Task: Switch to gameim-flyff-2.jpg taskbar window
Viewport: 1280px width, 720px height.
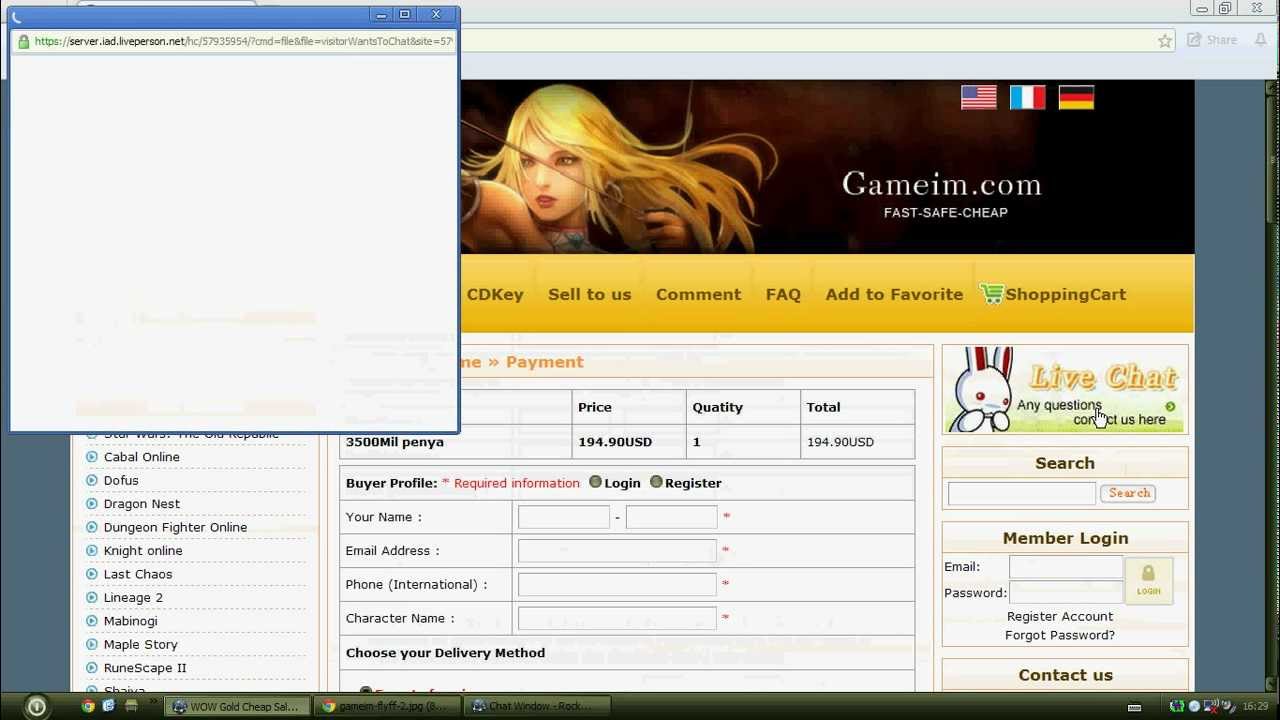Action: pyautogui.click(x=387, y=706)
